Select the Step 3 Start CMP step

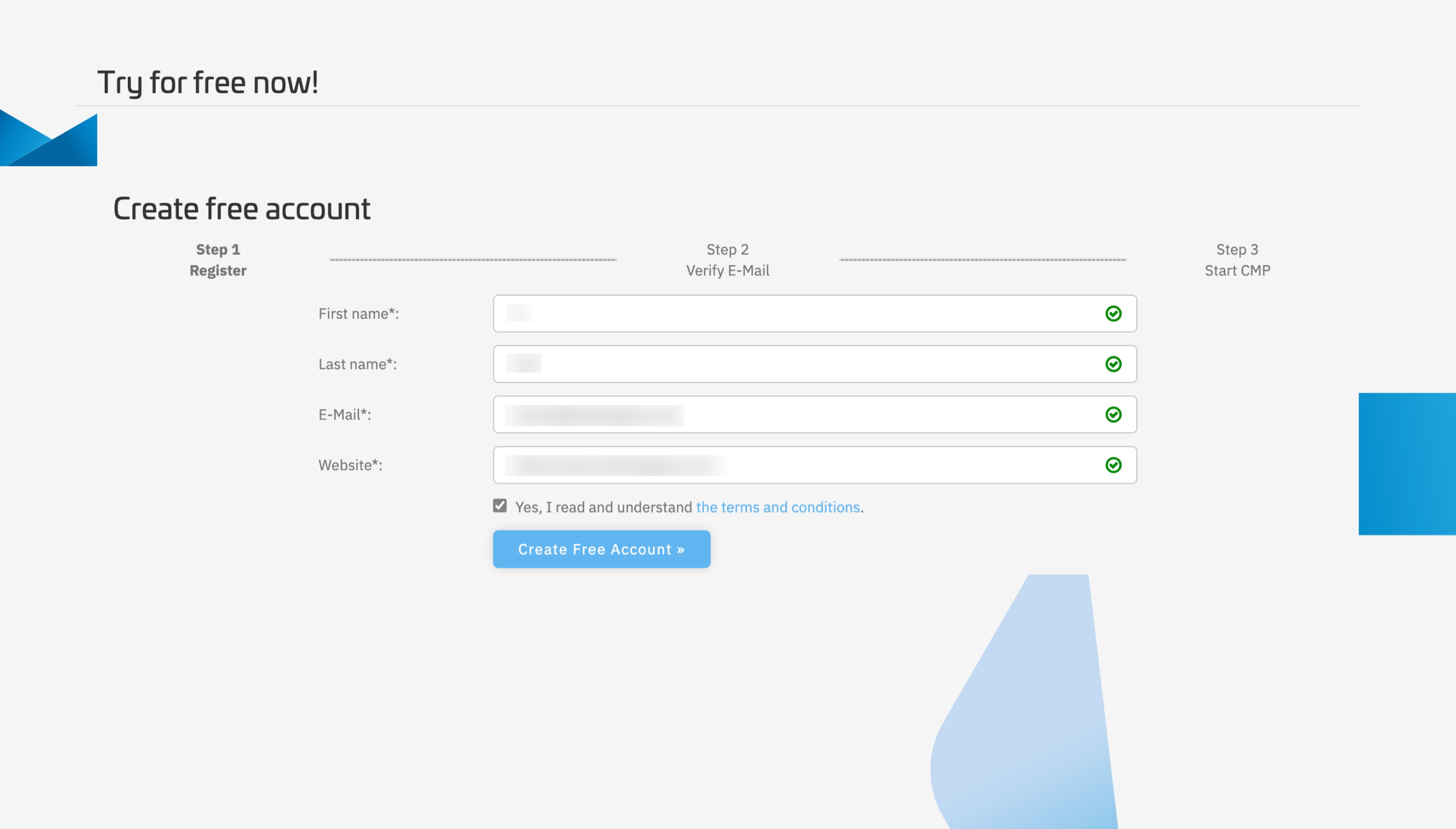click(x=1237, y=260)
